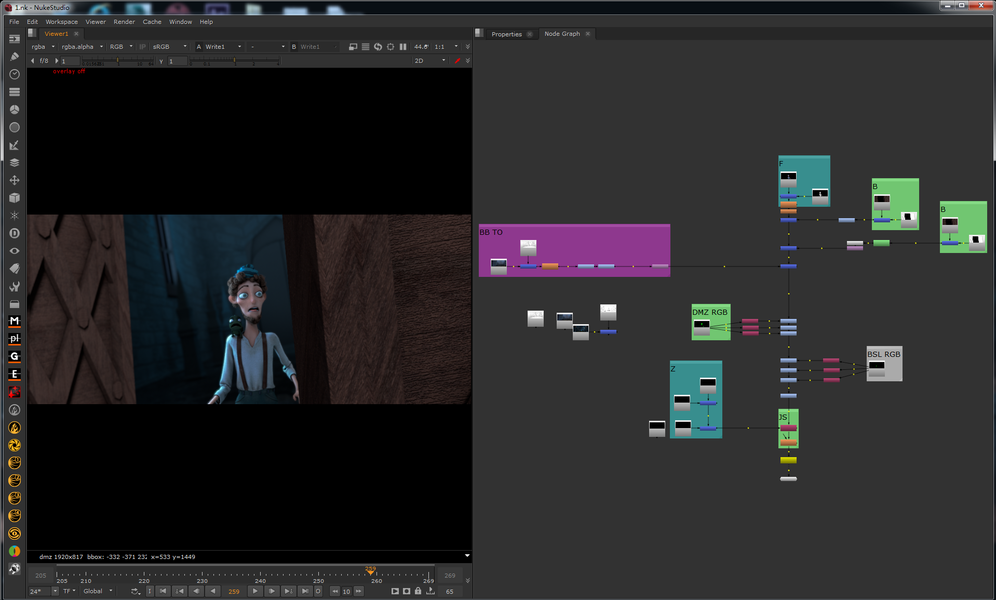Viewport: 996px width, 600px height.
Task: Click the viewer gamma Y slider
Action: click(235, 61)
